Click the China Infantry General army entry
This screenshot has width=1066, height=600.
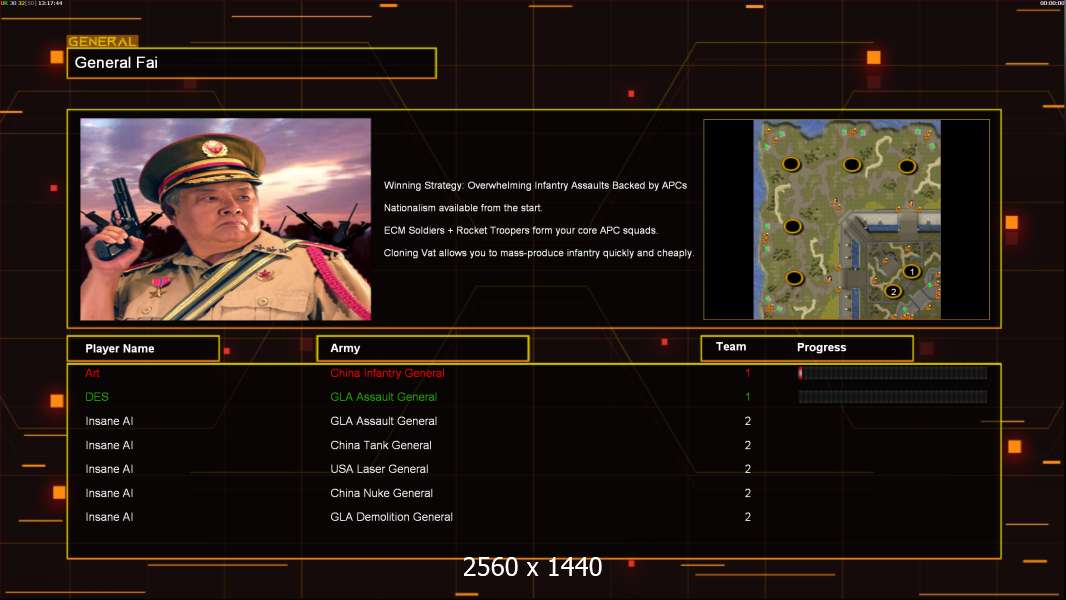click(387, 373)
